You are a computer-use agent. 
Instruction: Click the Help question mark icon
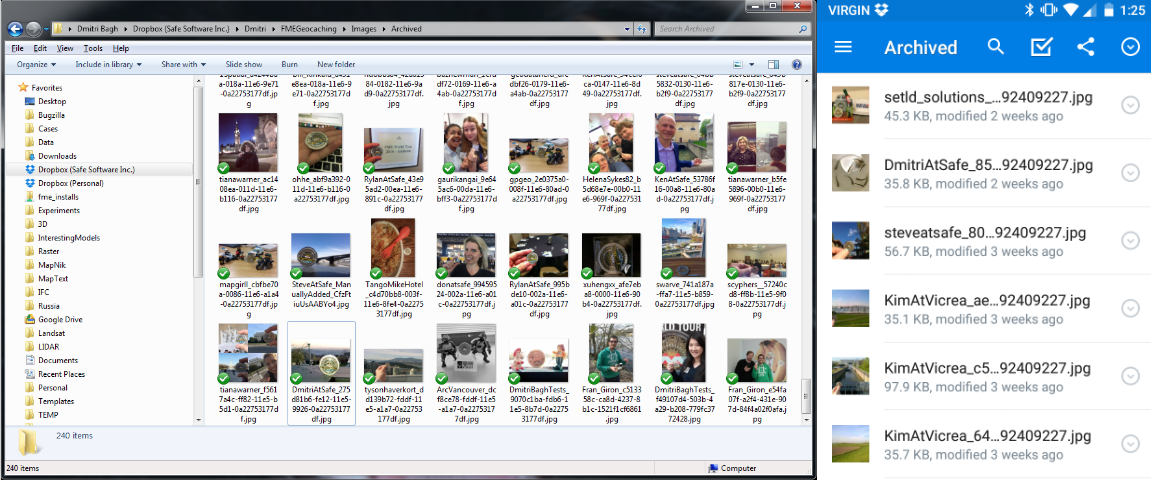coord(797,65)
